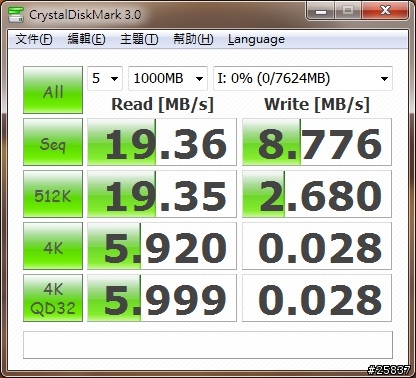Open the 主題(T) menu
The image size is (416, 378).
139,39
